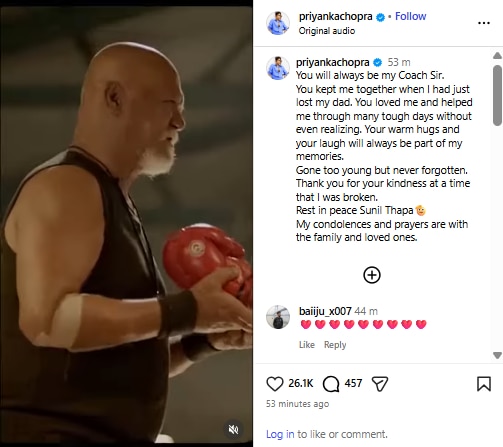The height and width of the screenshot is (447, 503).
Task: Click the comments scrollbar thumb
Action: click(497, 95)
